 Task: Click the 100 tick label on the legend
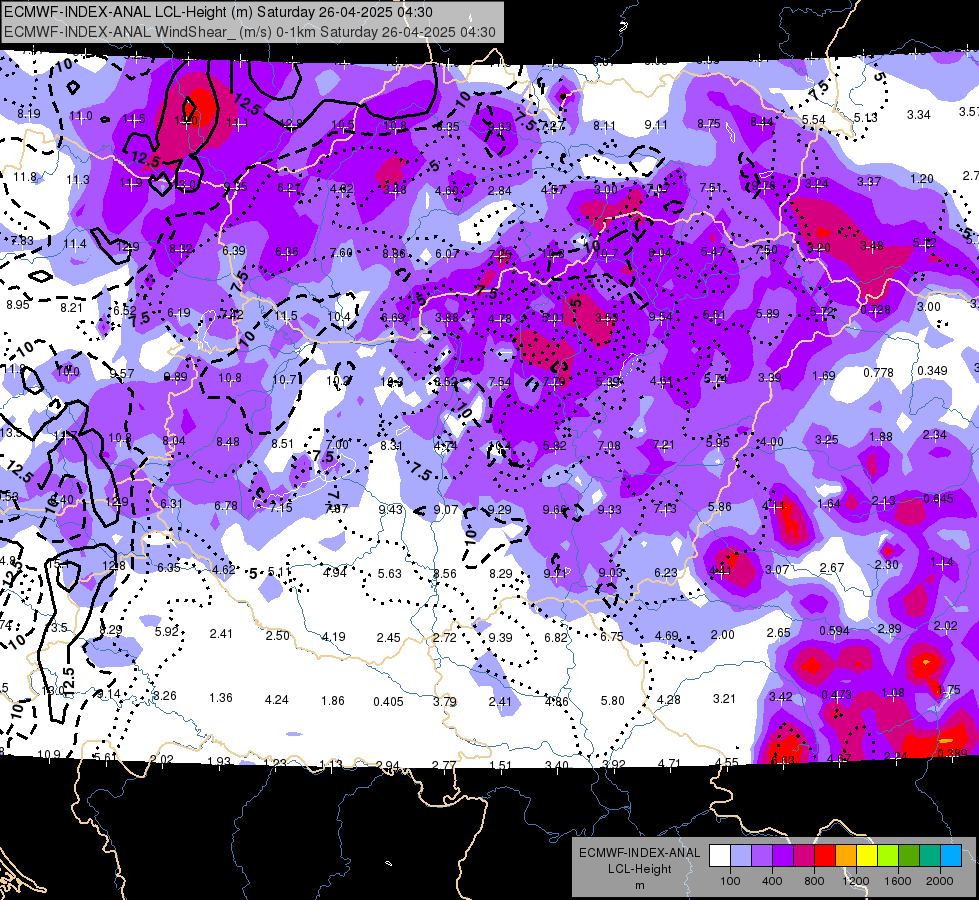[730, 881]
